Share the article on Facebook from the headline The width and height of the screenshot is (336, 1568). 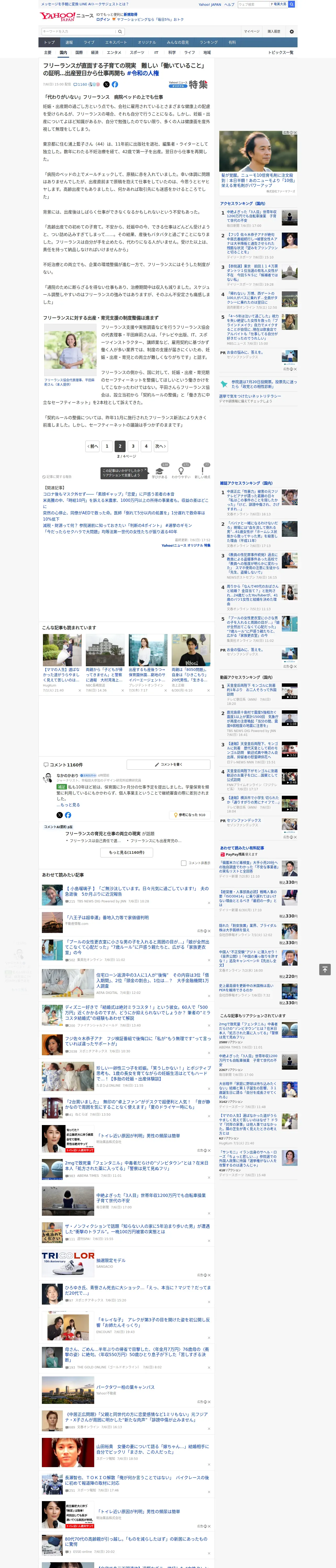pos(115,85)
